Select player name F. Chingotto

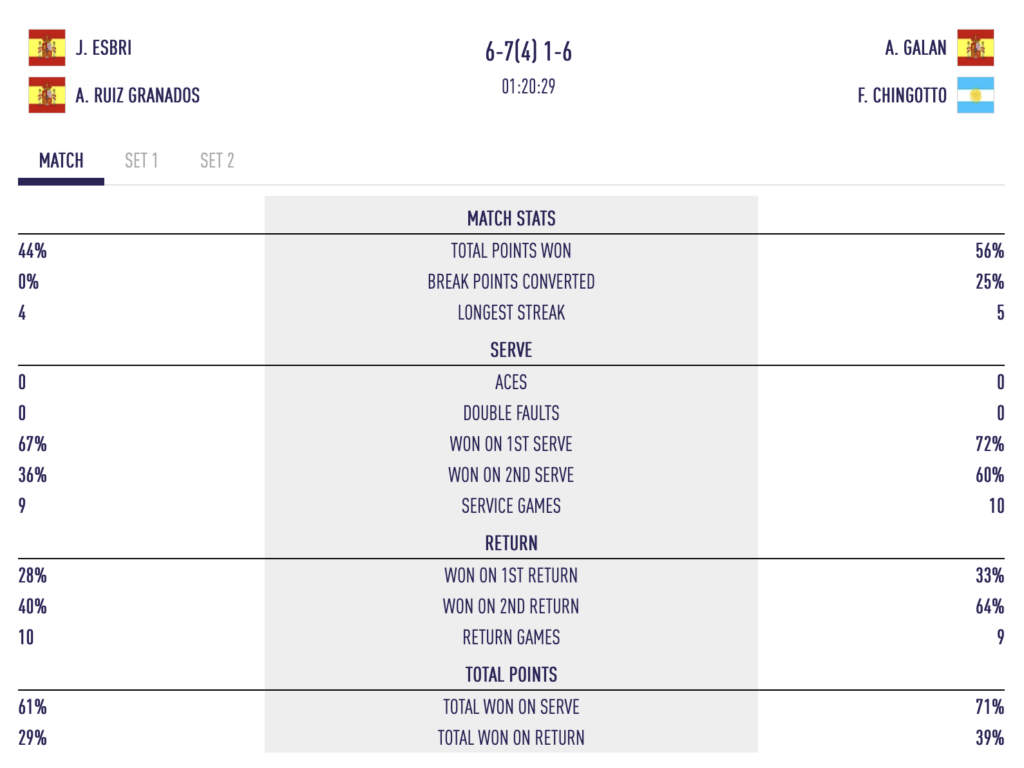click(x=902, y=96)
